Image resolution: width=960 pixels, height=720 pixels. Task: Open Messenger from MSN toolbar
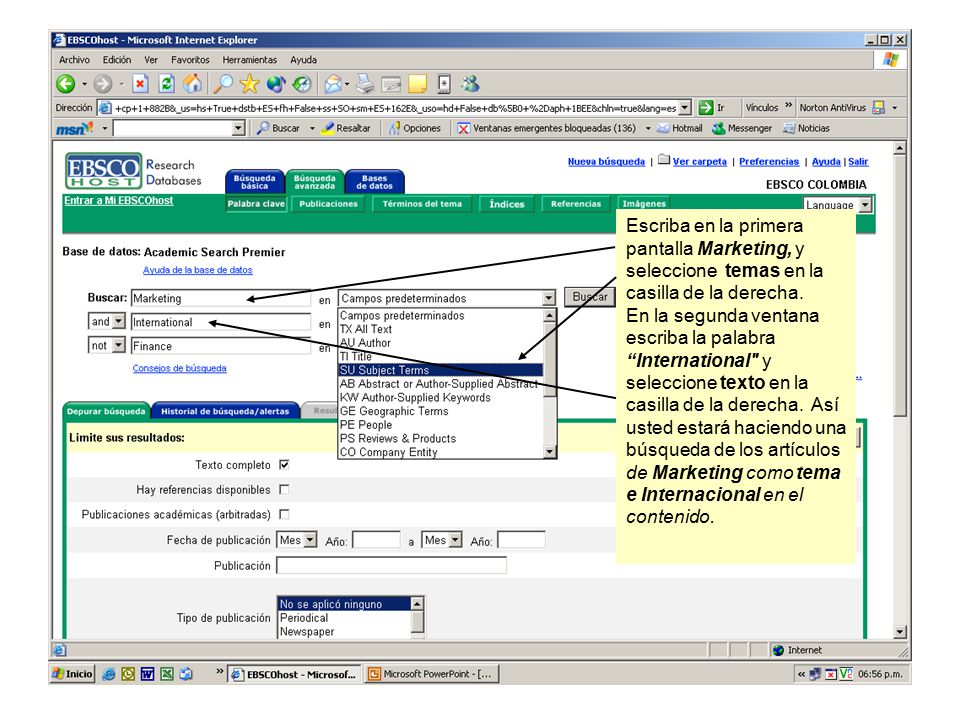coord(742,129)
